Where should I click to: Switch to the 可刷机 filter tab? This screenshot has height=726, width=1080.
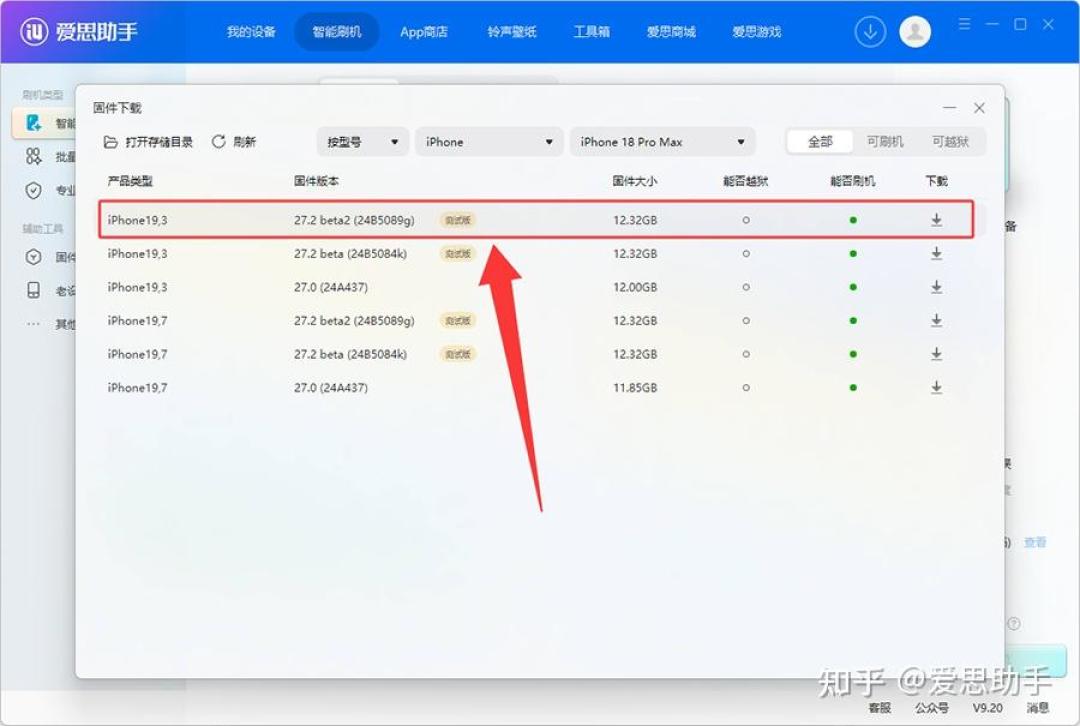pyautogui.click(x=884, y=142)
